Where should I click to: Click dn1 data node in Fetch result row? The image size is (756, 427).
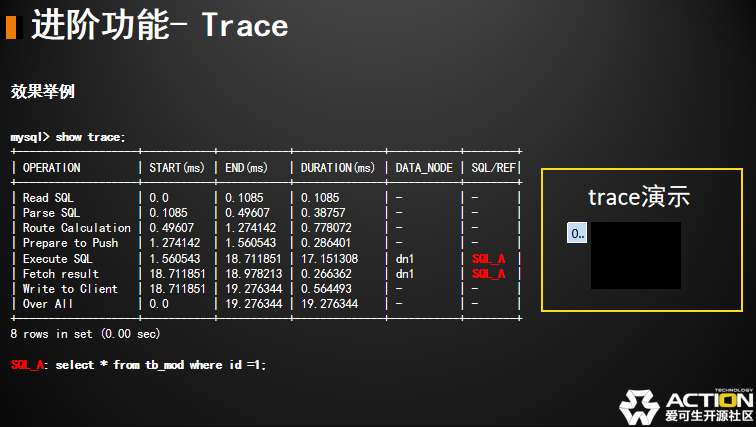click(x=405, y=274)
